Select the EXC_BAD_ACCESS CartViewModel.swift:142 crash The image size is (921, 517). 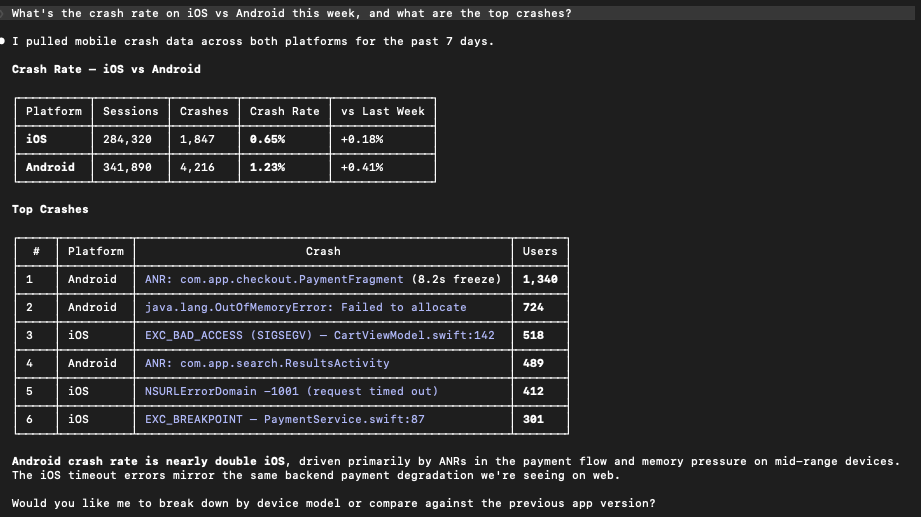pos(319,335)
